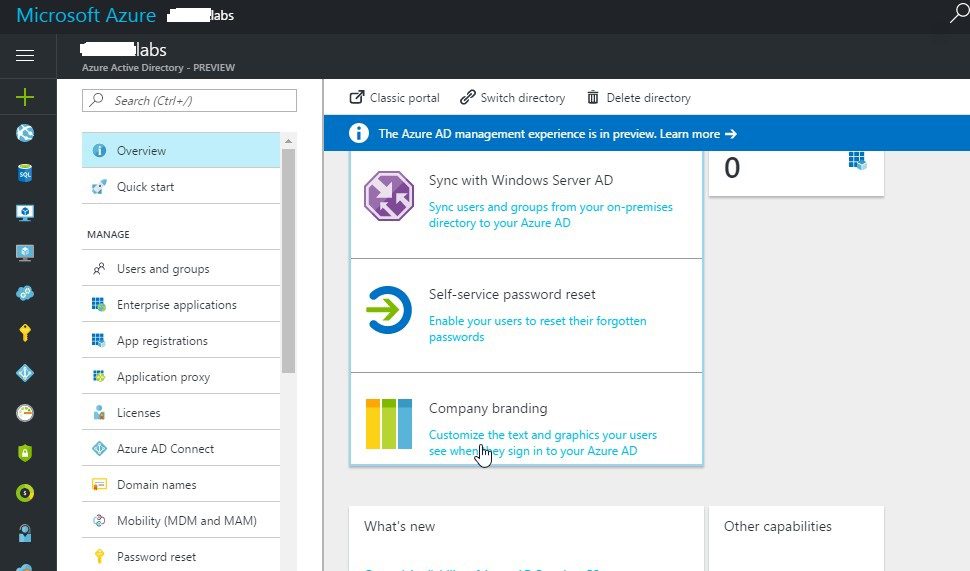Image resolution: width=970 pixels, height=571 pixels.
Task: Click the Company branding colored bars icon
Action: point(388,423)
